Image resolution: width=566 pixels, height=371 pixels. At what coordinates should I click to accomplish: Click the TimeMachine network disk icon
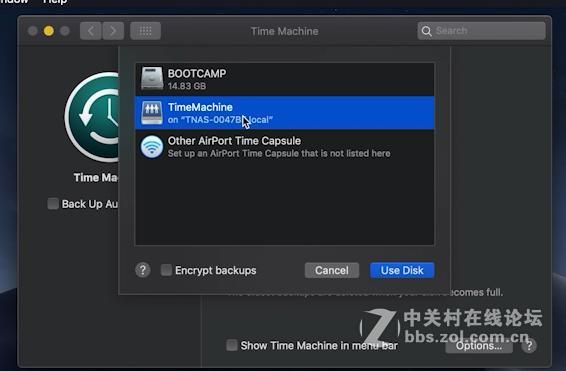click(x=152, y=113)
